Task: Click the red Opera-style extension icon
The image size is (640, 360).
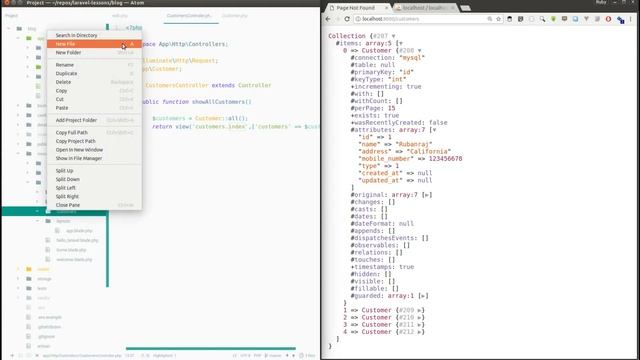Action: pyautogui.click(x=608, y=19)
